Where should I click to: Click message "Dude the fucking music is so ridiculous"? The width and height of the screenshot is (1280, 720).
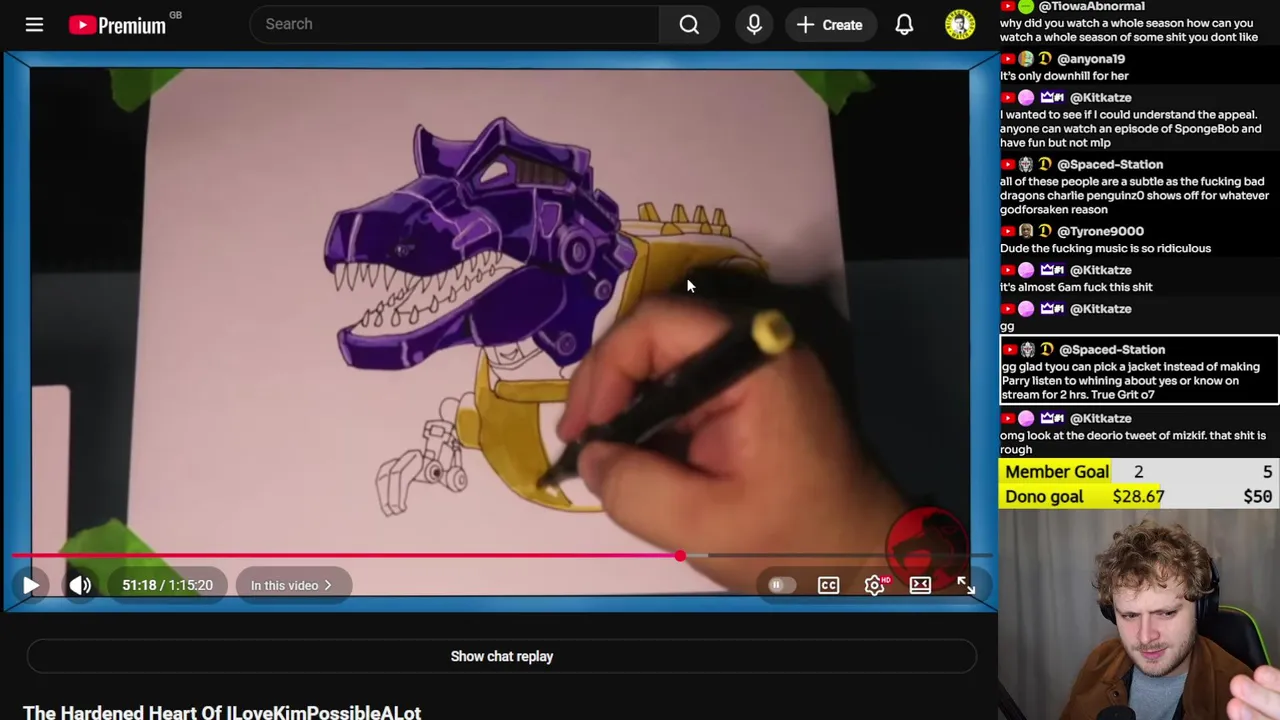coord(1105,248)
